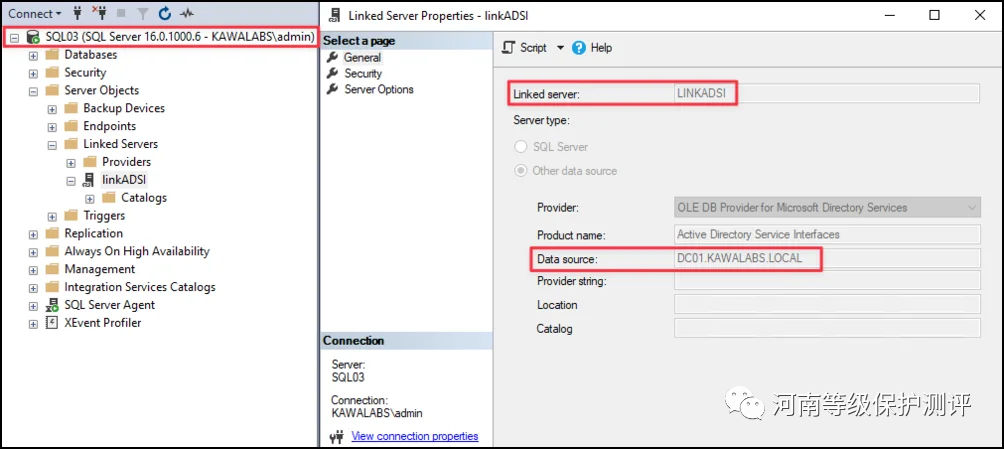The height and width of the screenshot is (449, 1004).
Task: Click the SQL03 server database icon
Action: [x=33, y=38]
